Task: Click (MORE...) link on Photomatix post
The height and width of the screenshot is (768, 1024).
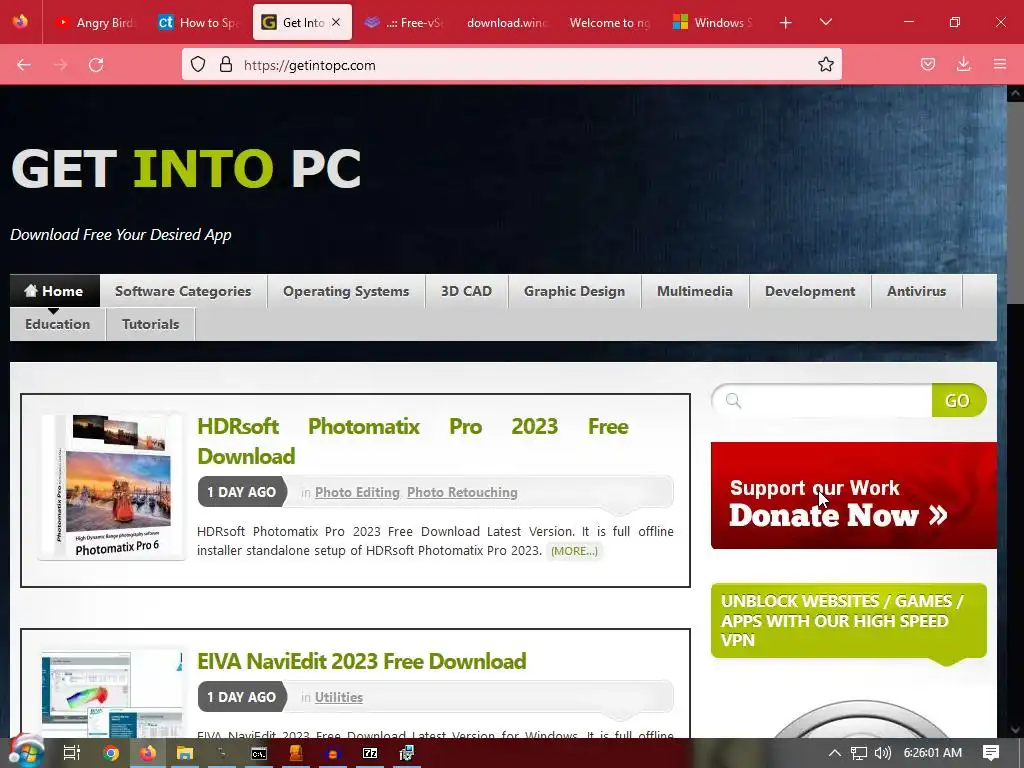Action: [574, 551]
